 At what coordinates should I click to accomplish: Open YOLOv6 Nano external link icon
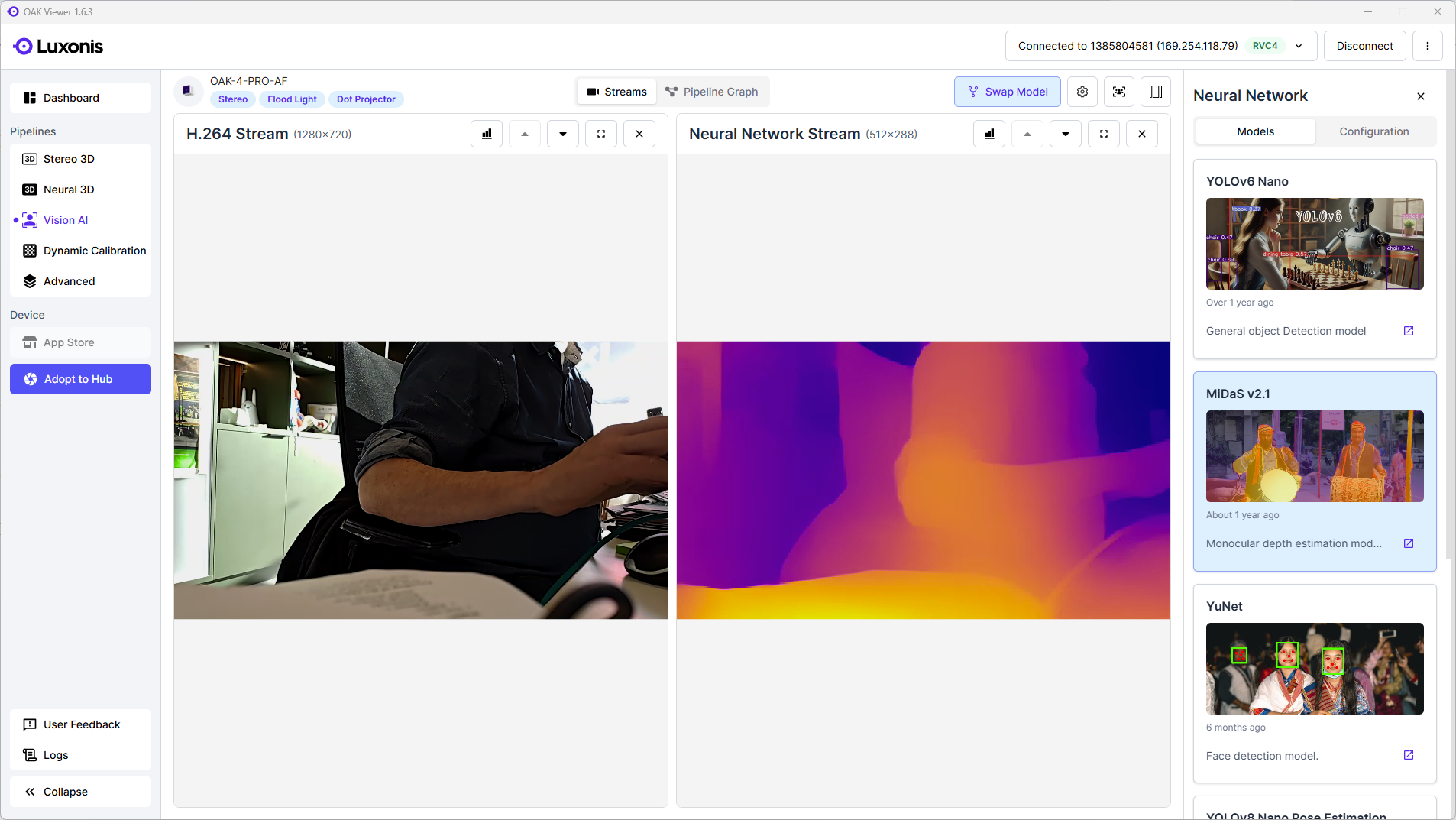pyautogui.click(x=1408, y=331)
